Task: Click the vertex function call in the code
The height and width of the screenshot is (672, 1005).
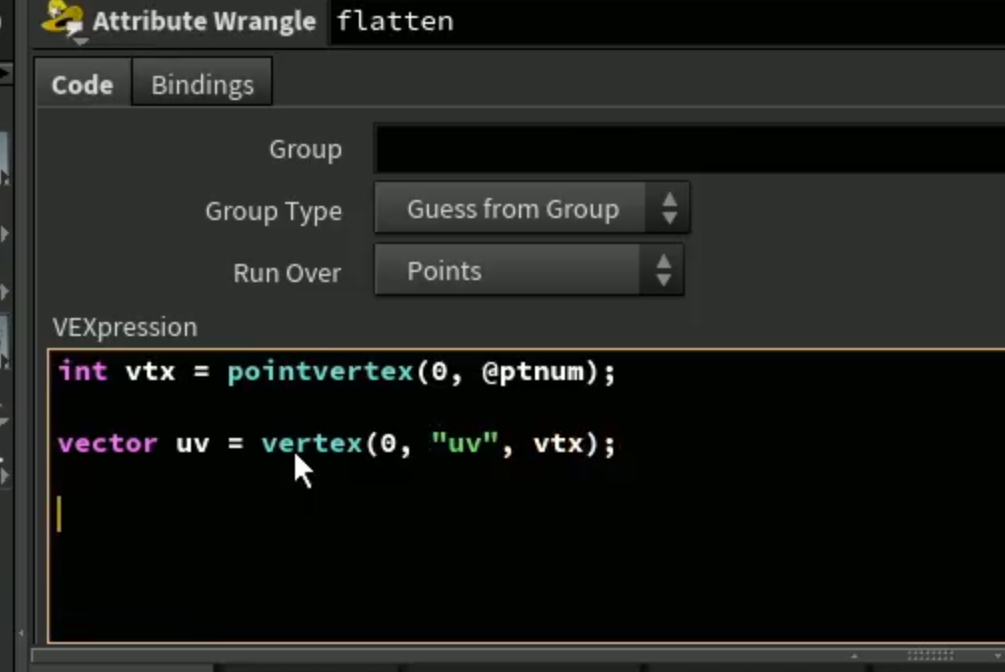Action: [x=312, y=443]
